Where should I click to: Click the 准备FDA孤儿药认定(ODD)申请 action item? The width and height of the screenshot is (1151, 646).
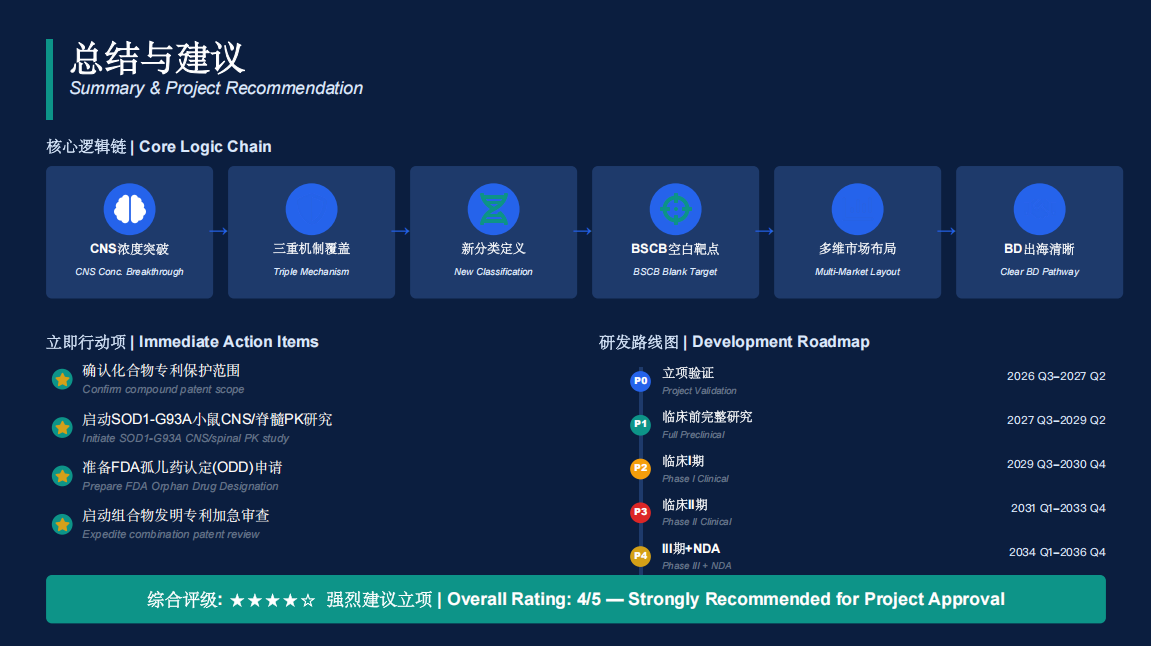[x=182, y=468]
